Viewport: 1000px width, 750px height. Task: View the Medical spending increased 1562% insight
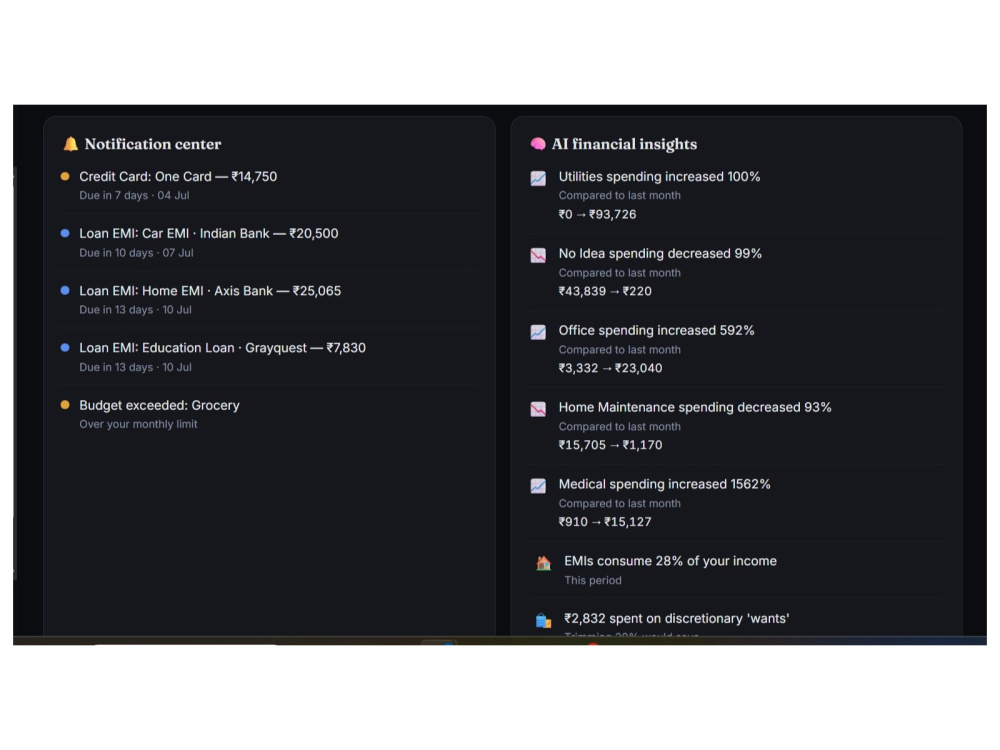pos(737,503)
